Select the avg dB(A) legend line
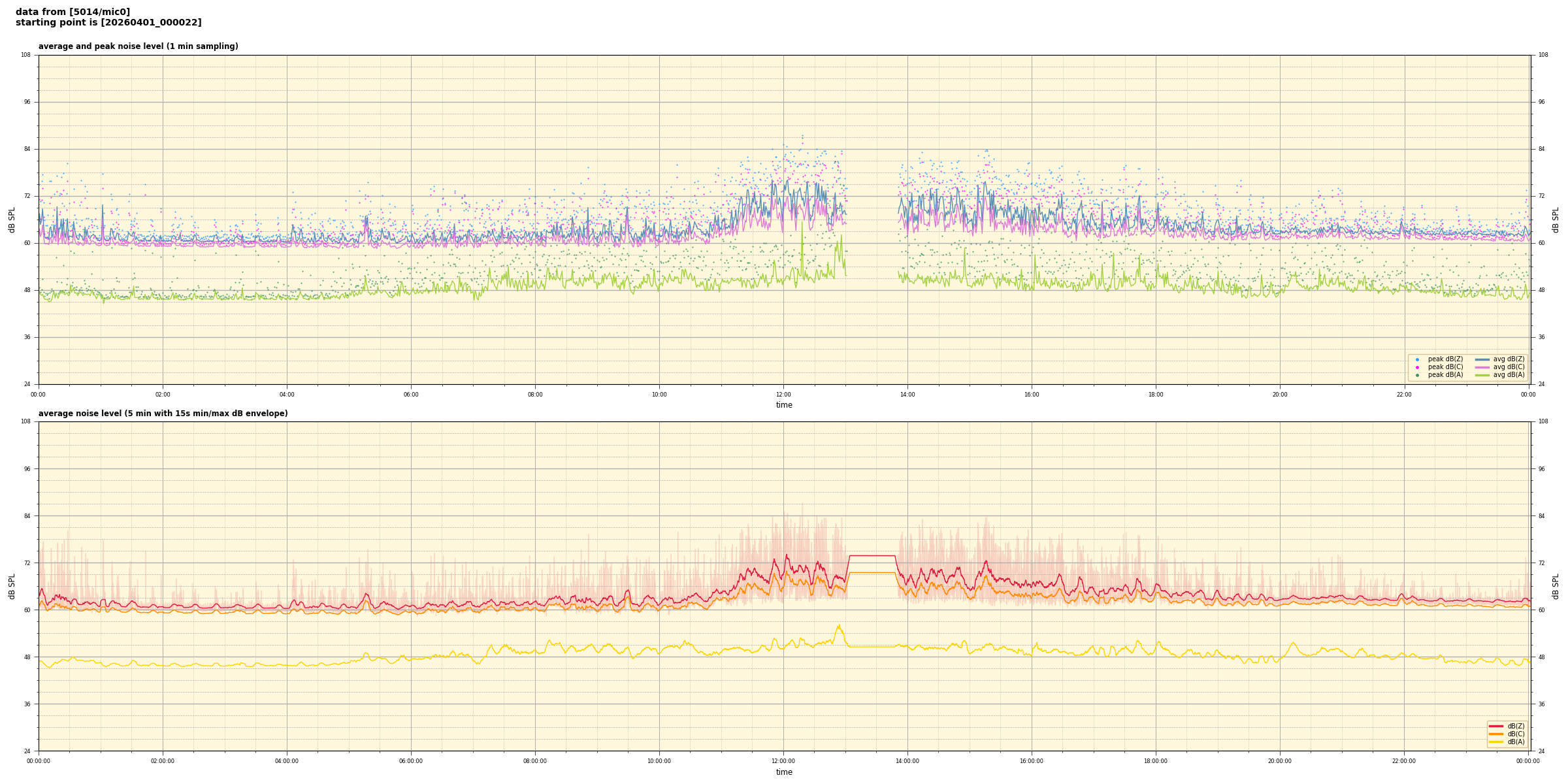This screenshot has width=1568, height=784. coord(1482,375)
